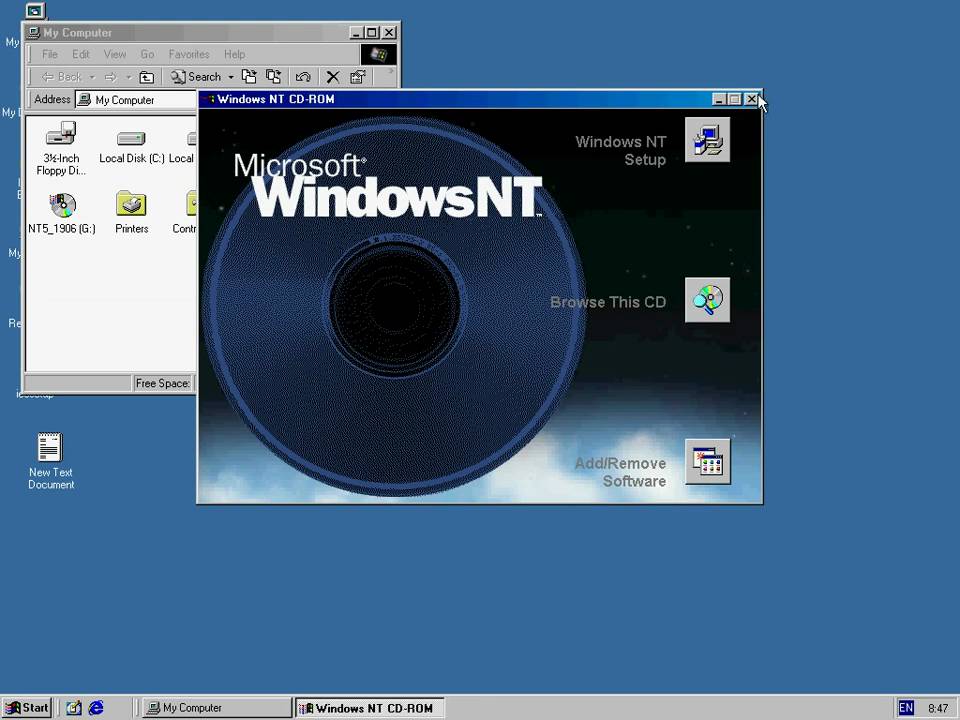Click the taskbar clock showing 8:47
960x720 pixels.
(937, 708)
